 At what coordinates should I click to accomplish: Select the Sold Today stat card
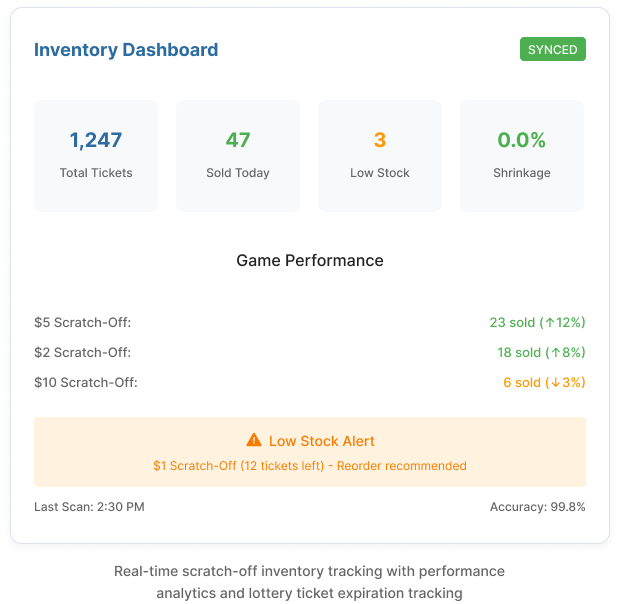pyautogui.click(x=238, y=156)
